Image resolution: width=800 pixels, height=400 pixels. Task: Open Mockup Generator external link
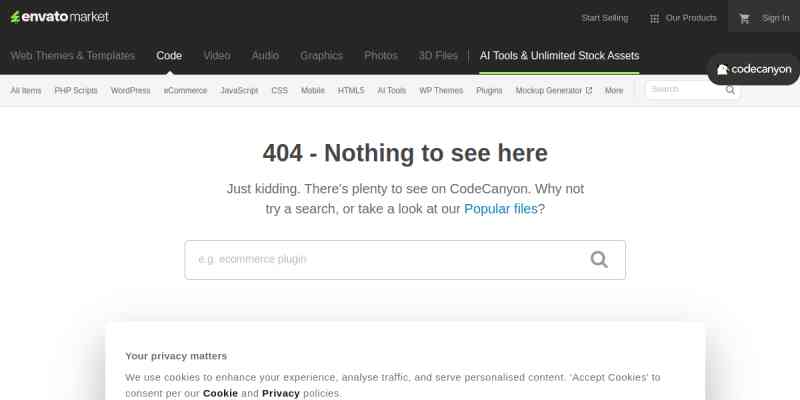click(x=553, y=90)
